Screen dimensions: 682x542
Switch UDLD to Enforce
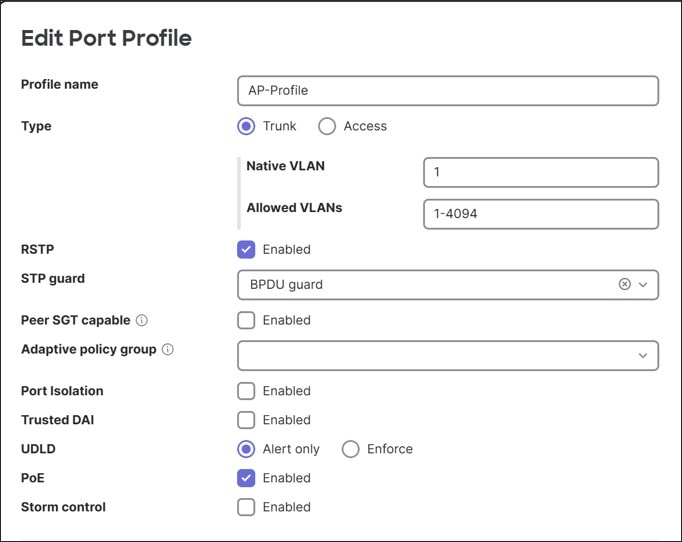350,449
